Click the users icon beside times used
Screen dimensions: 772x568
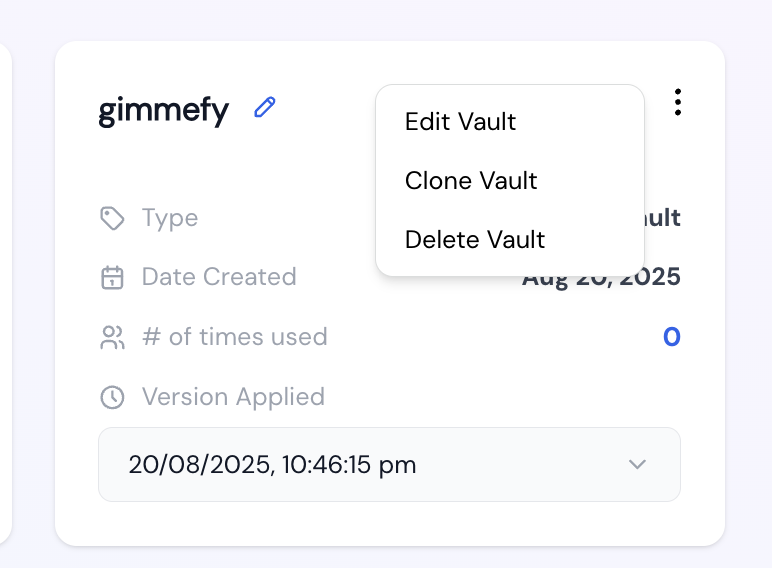tap(112, 337)
